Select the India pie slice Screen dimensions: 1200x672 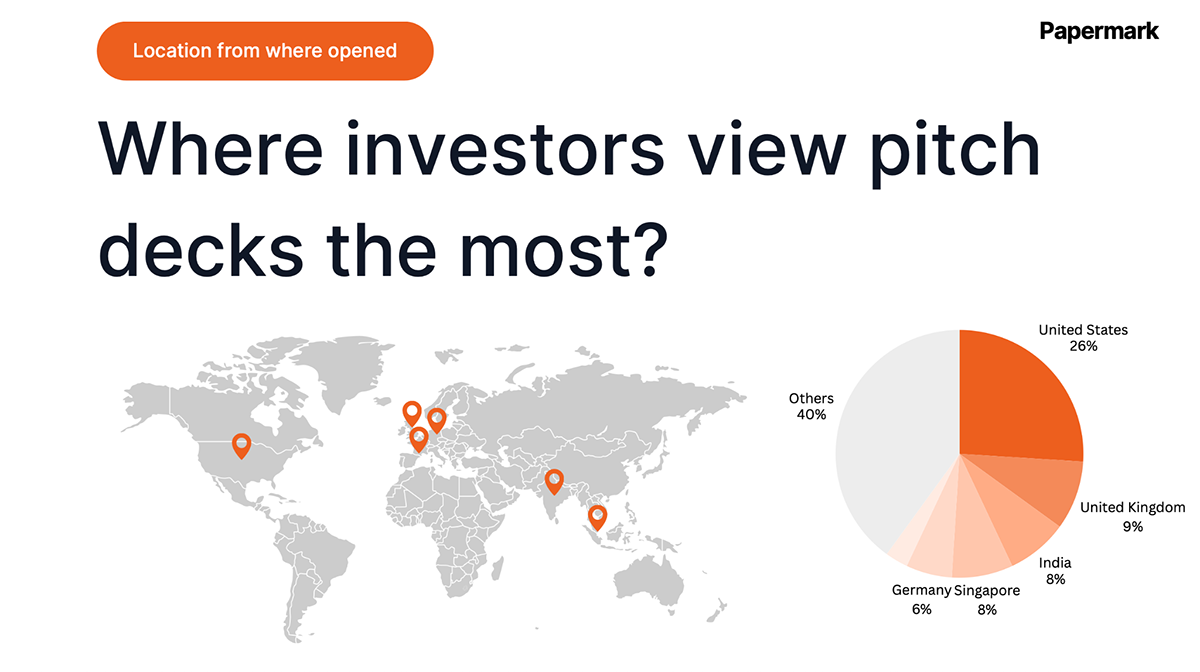pos(1018,528)
